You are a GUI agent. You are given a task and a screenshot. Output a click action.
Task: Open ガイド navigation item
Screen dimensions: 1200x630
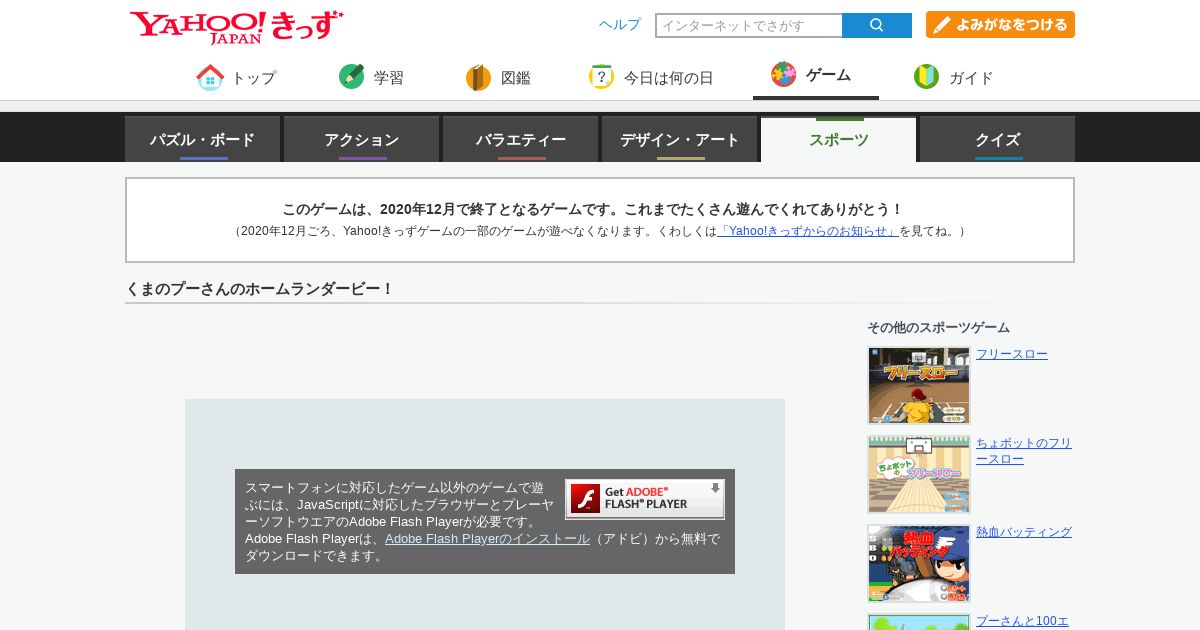click(954, 77)
